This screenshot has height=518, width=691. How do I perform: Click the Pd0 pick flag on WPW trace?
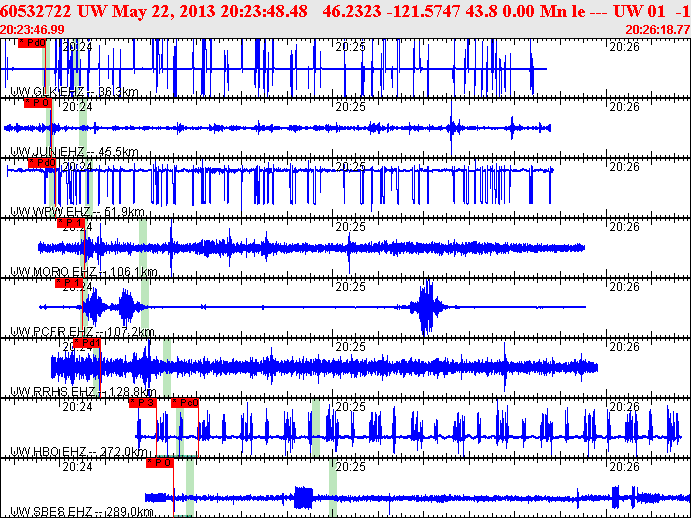tap(42, 162)
